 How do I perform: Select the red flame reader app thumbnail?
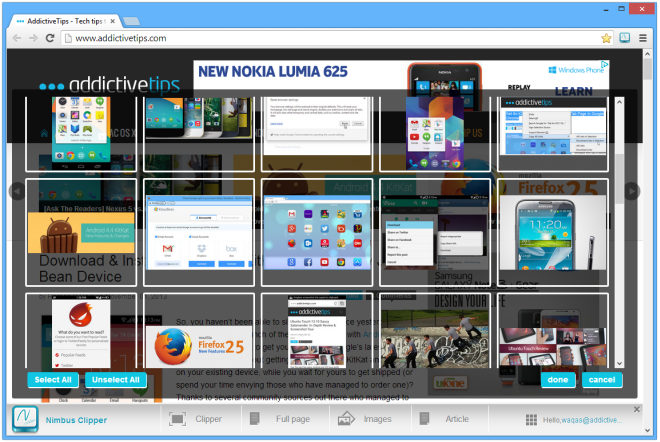click(x=81, y=331)
